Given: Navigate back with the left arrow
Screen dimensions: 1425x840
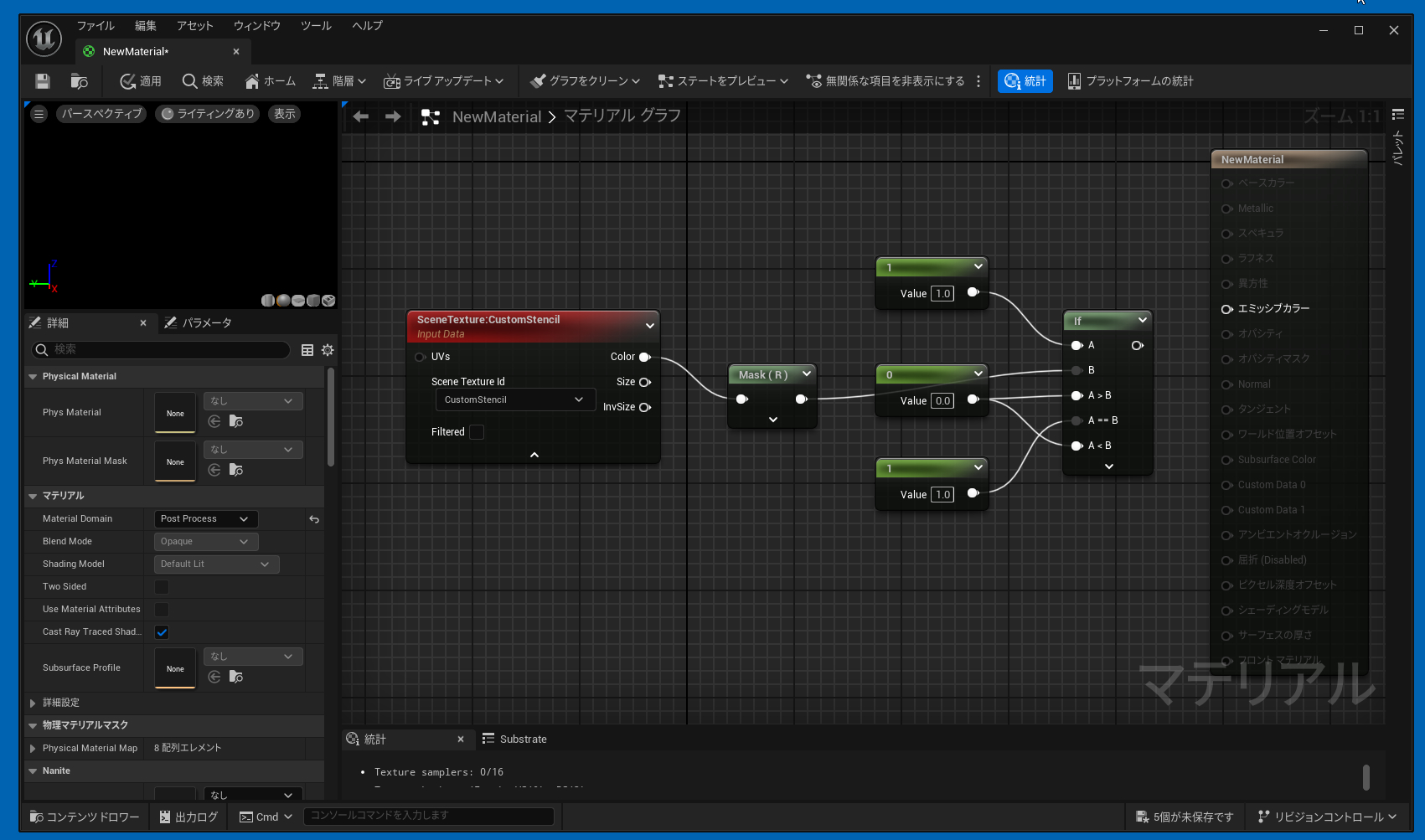Looking at the screenshot, I should (x=361, y=116).
